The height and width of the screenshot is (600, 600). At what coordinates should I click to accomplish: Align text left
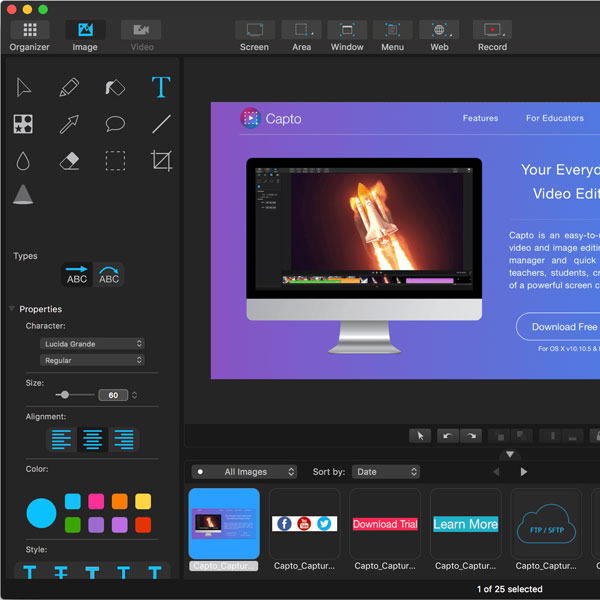[x=61, y=440]
